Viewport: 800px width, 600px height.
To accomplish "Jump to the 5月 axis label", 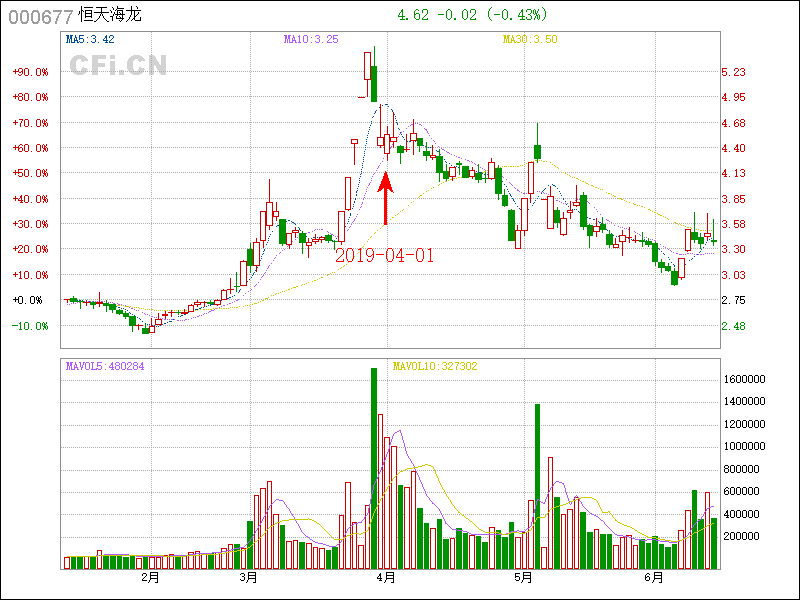I will [x=522, y=578].
